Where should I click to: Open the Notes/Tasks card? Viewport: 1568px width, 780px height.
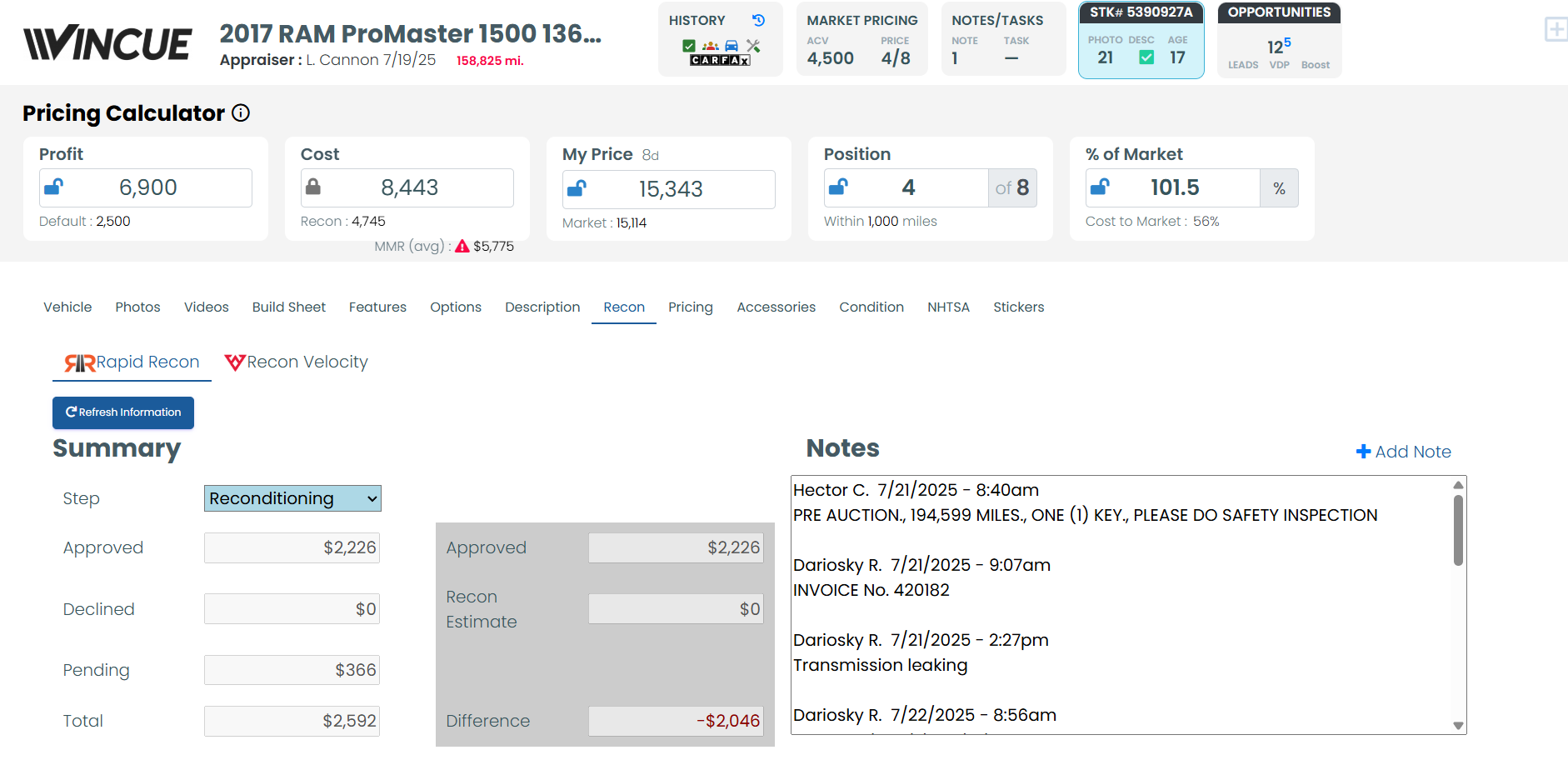tap(1004, 39)
